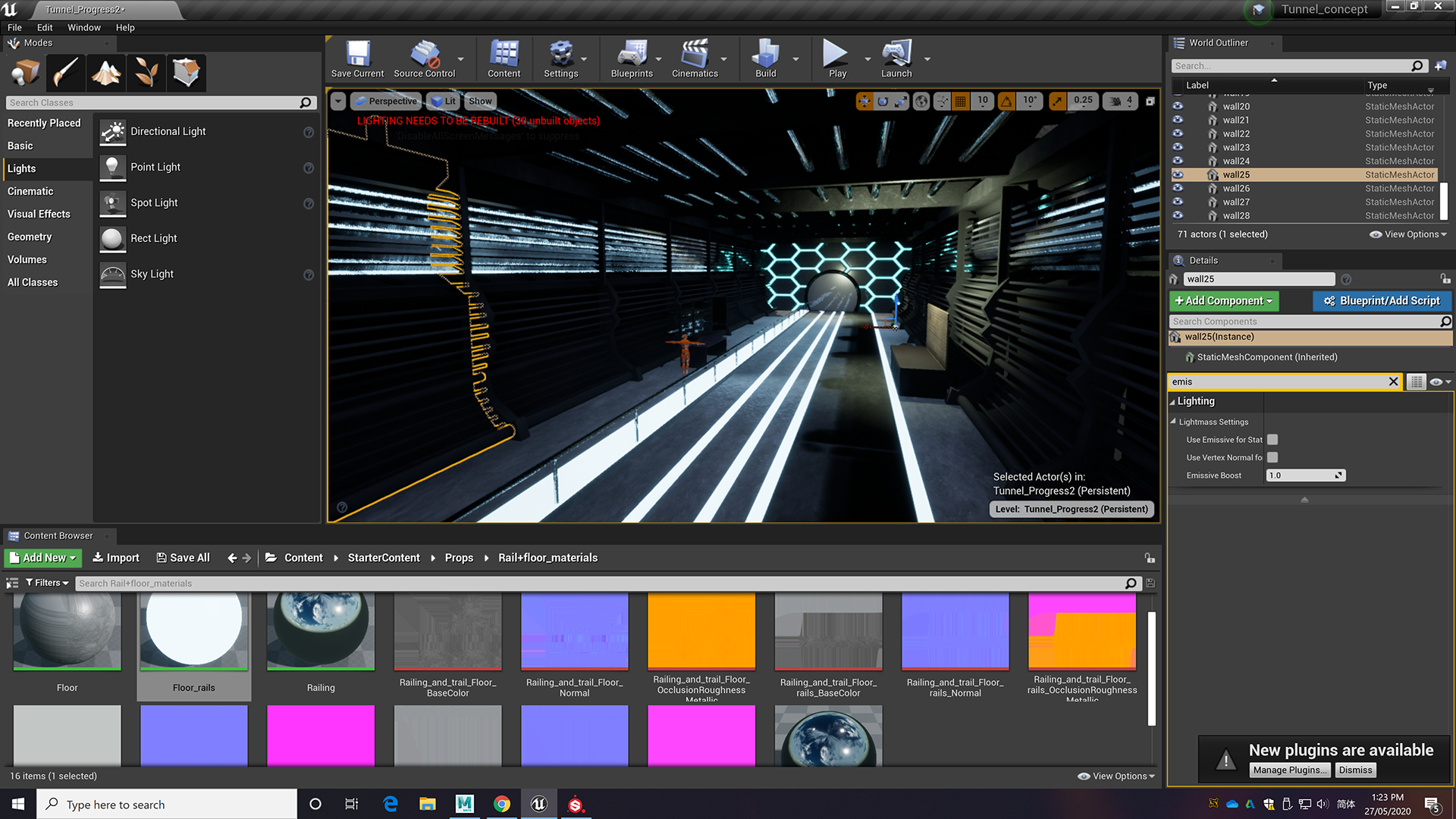Click Save All in Content Browser

(183, 557)
